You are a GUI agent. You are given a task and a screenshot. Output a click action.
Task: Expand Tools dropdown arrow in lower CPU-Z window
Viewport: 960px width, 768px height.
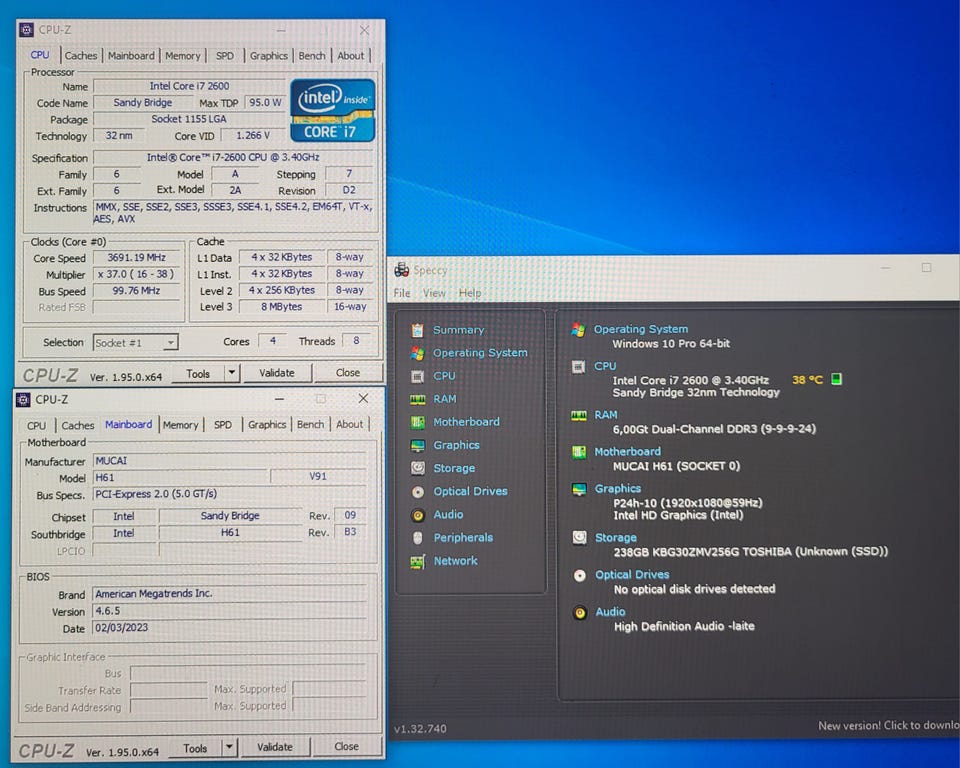(229, 747)
